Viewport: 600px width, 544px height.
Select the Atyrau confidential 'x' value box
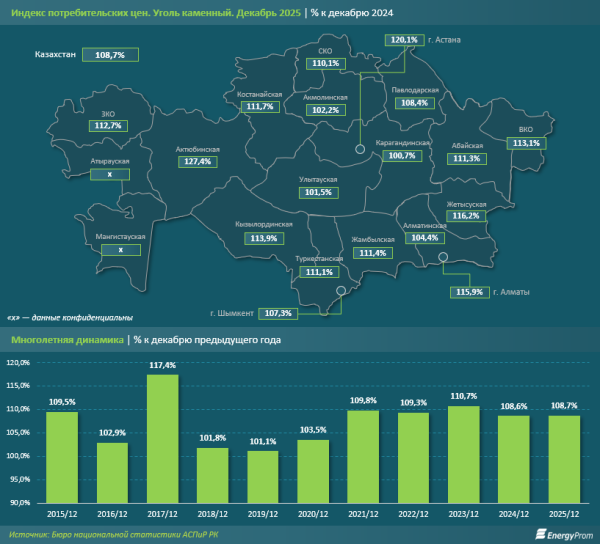click(x=110, y=174)
